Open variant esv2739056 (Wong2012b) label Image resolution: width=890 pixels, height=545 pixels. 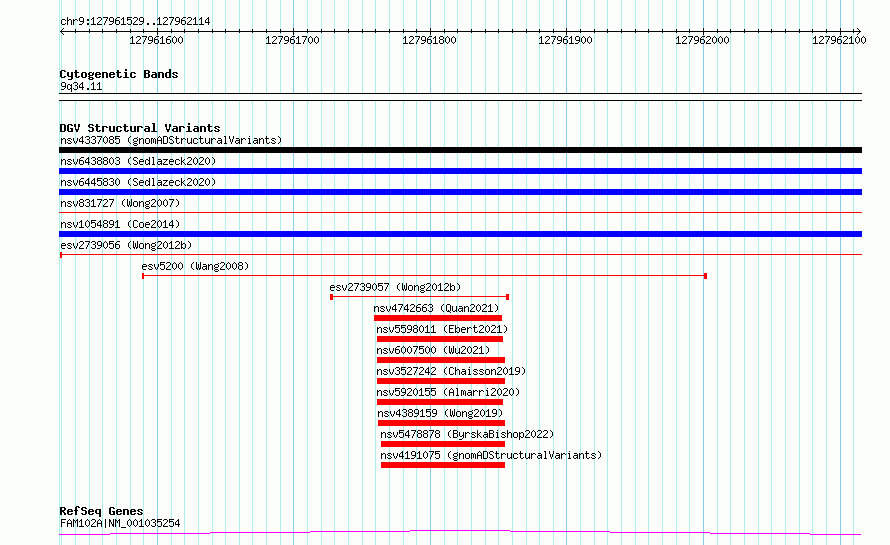(x=126, y=245)
